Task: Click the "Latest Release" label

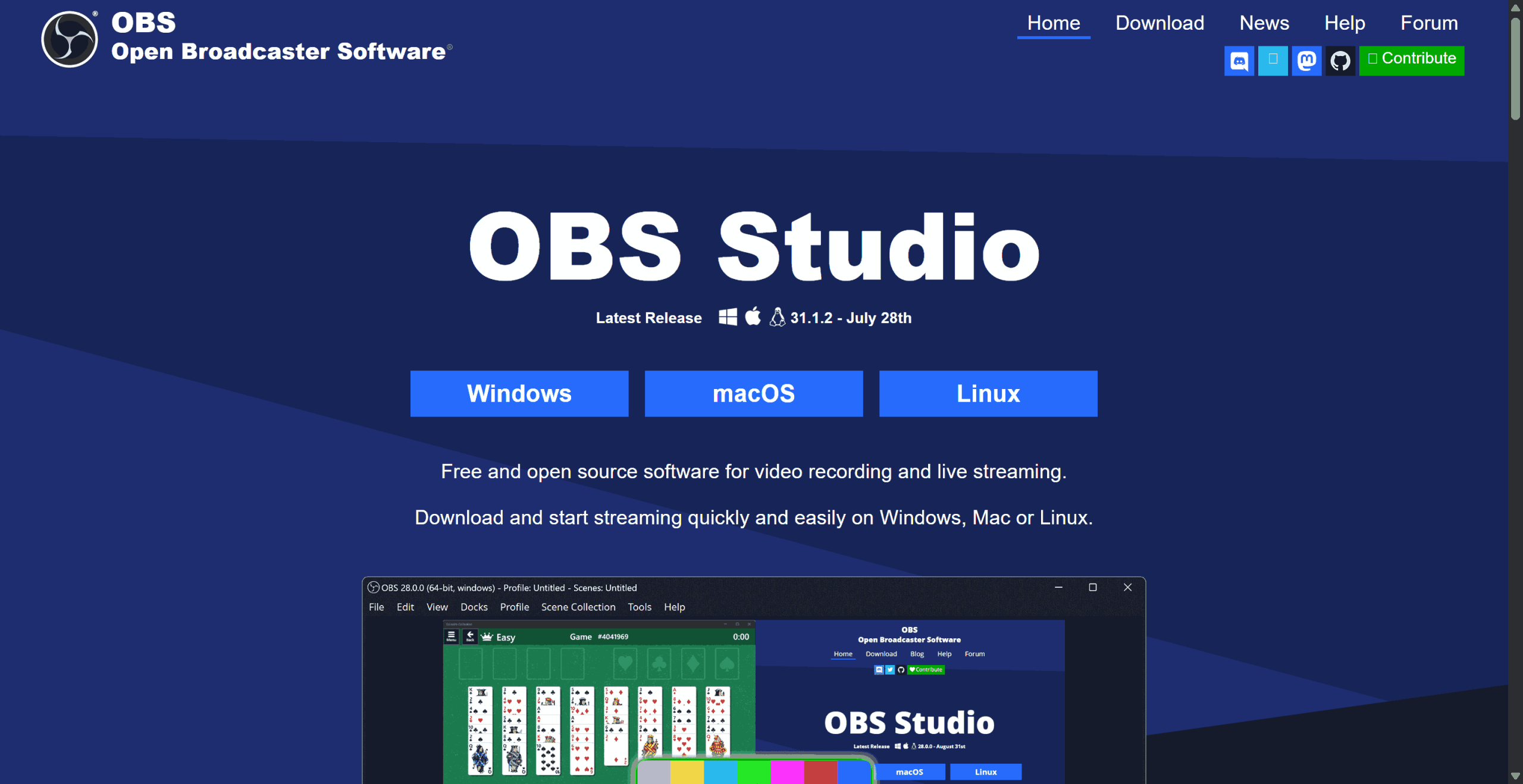Action: (649, 318)
